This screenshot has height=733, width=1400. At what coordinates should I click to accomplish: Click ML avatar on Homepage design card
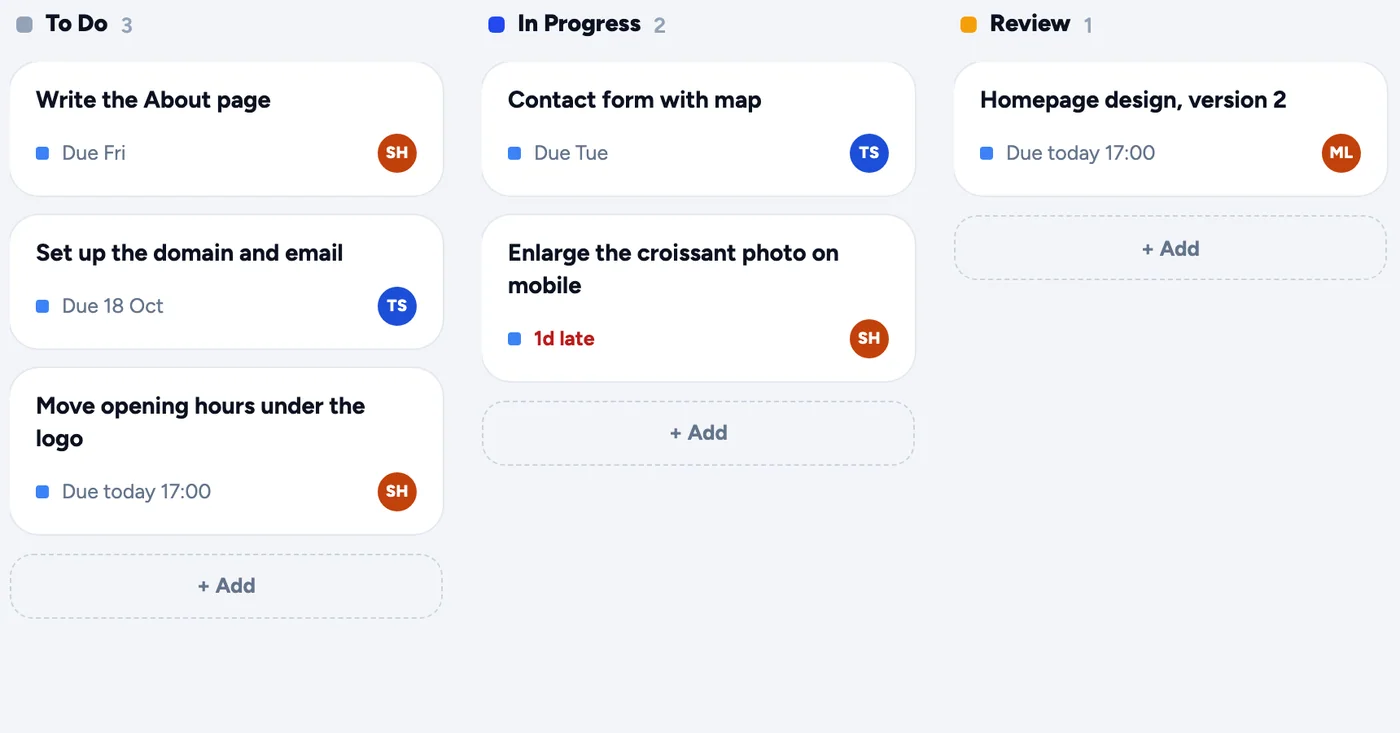tap(1341, 153)
